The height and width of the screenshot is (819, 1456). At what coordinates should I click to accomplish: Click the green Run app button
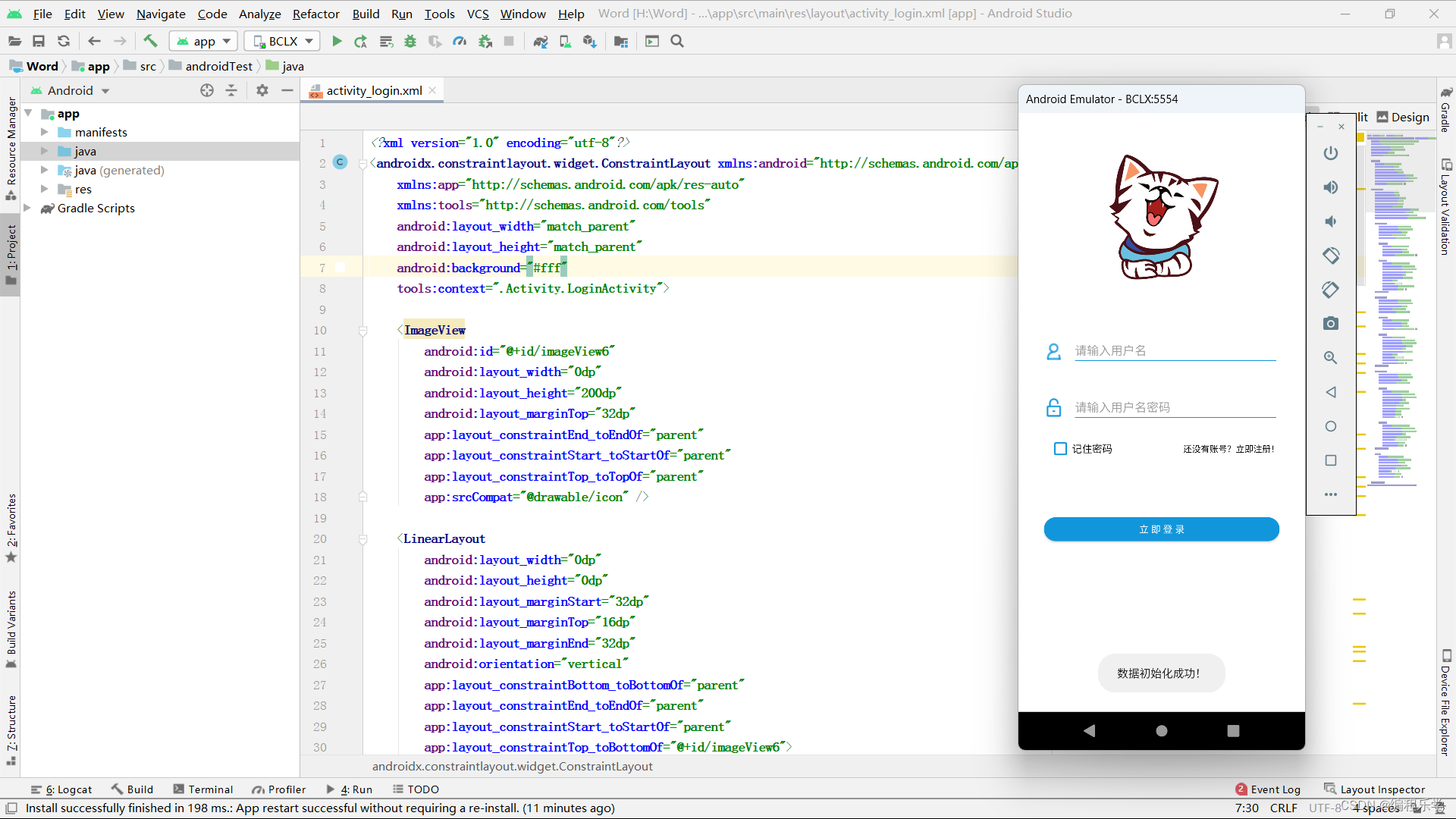pyautogui.click(x=337, y=41)
